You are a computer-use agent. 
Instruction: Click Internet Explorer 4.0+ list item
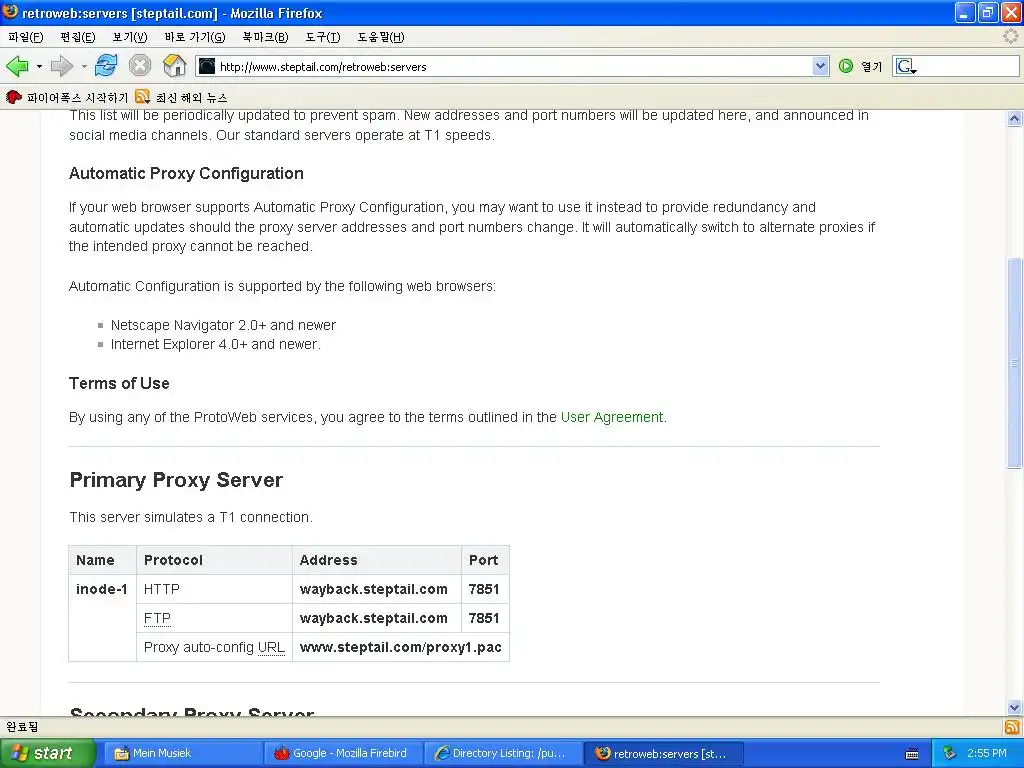[x=216, y=344]
